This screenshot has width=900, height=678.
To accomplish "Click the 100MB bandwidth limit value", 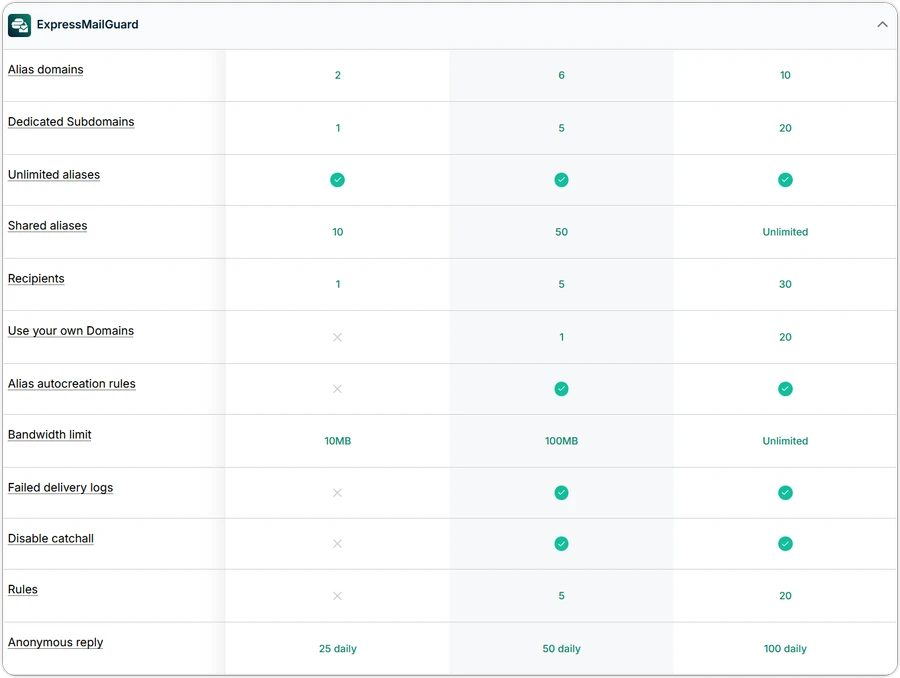I will point(561,441).
